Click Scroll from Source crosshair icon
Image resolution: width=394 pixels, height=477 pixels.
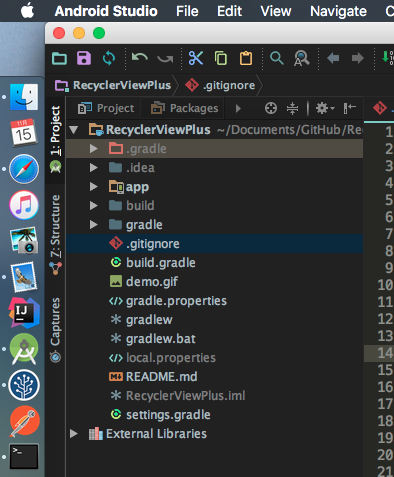(x=271, y=108)
